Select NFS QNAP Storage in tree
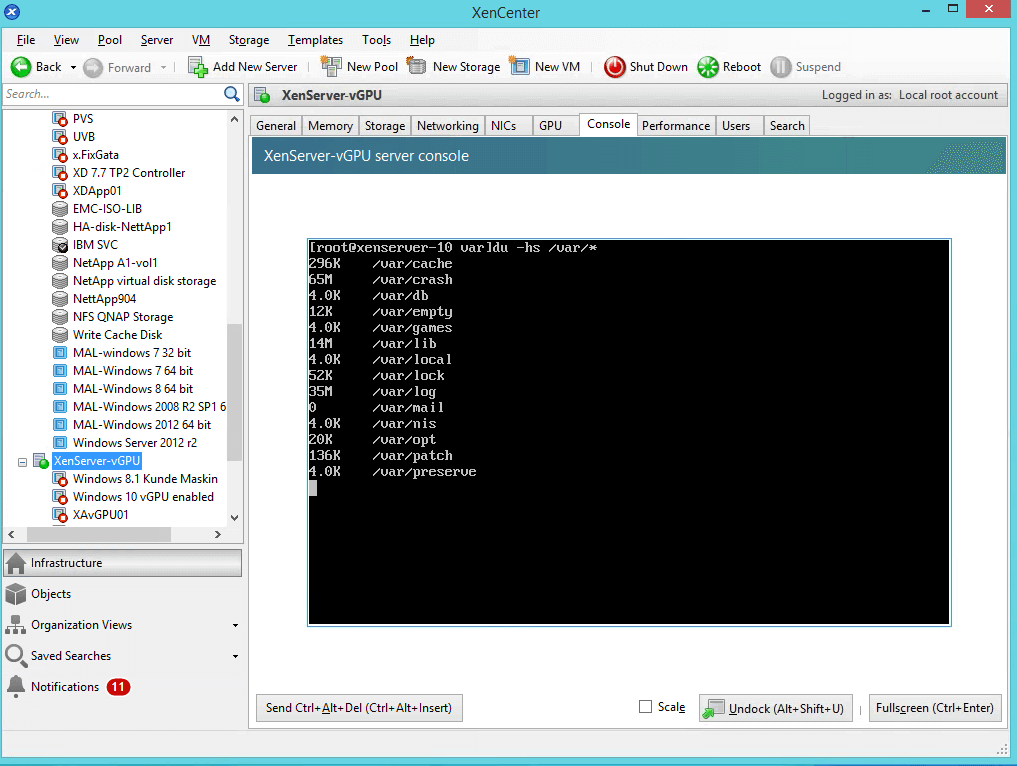The height and width of the screenshot is (766, 1017). click(123, 317)
